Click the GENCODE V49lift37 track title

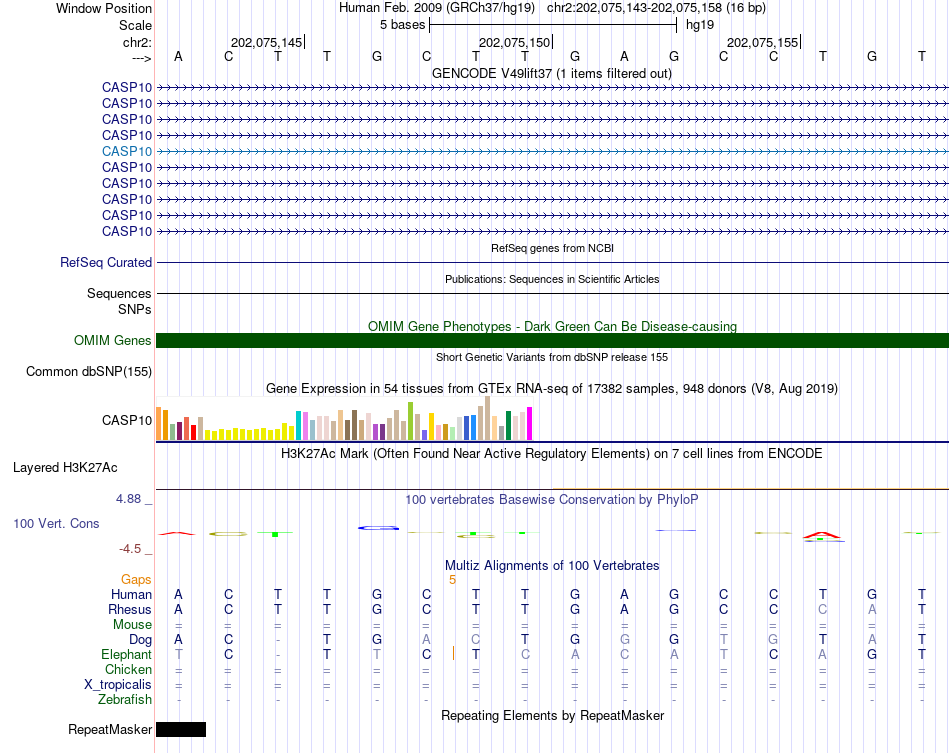click(551, 73)
